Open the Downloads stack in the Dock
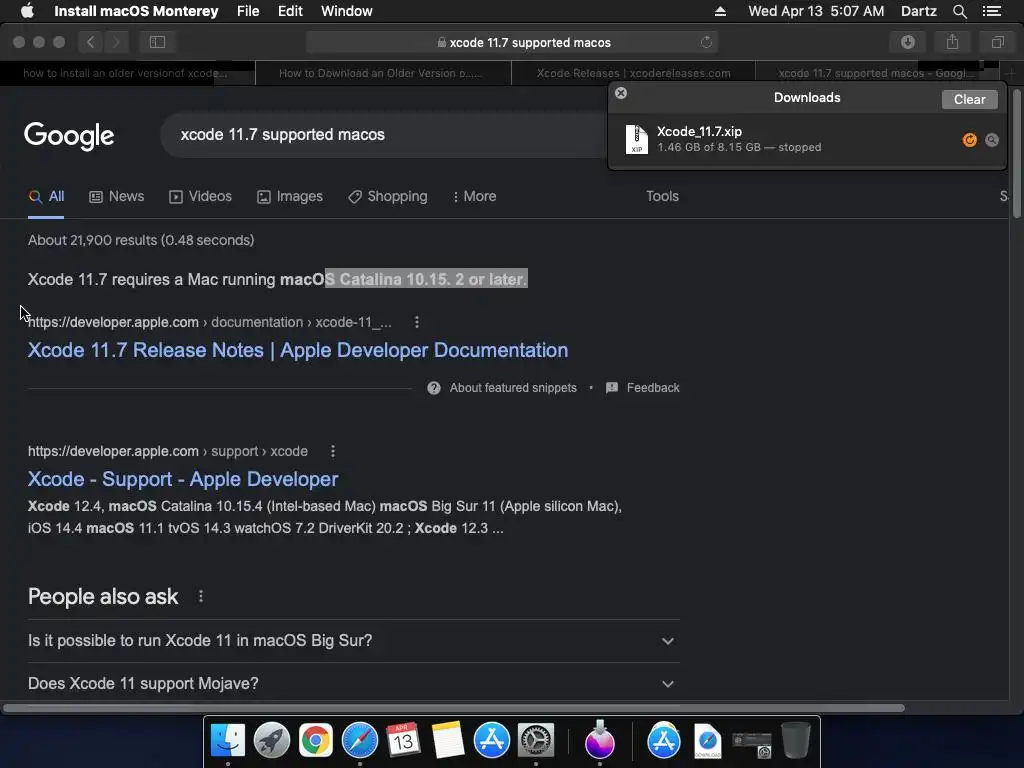Image resolution: width=1024 pixels, height=768 pixels. pos(708,741)
